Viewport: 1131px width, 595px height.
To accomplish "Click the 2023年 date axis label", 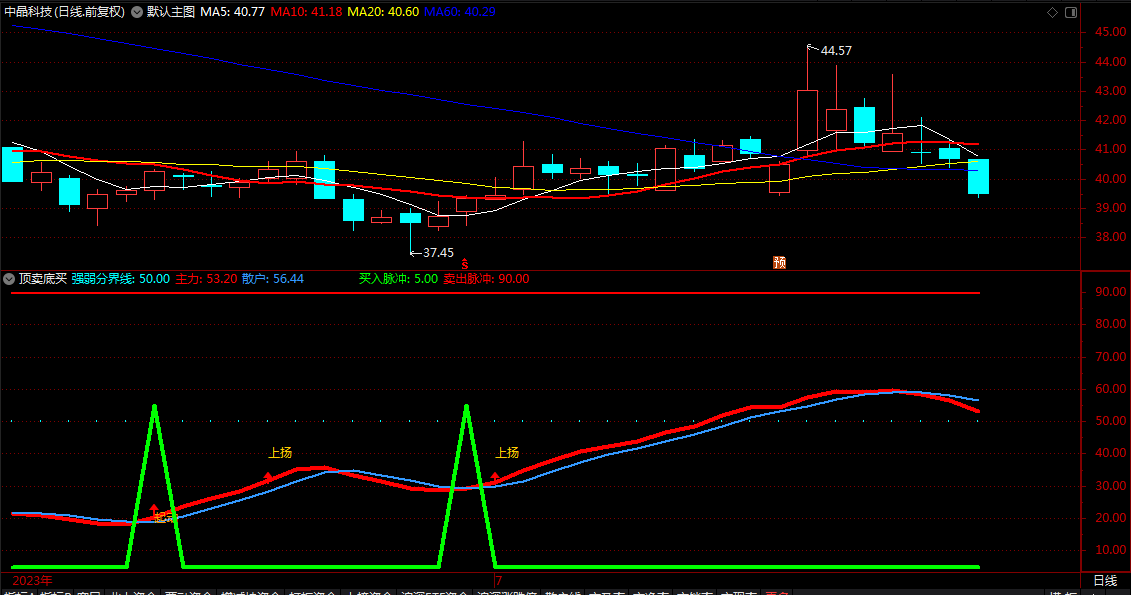I will pyautogui.click(x=32, y=581).
